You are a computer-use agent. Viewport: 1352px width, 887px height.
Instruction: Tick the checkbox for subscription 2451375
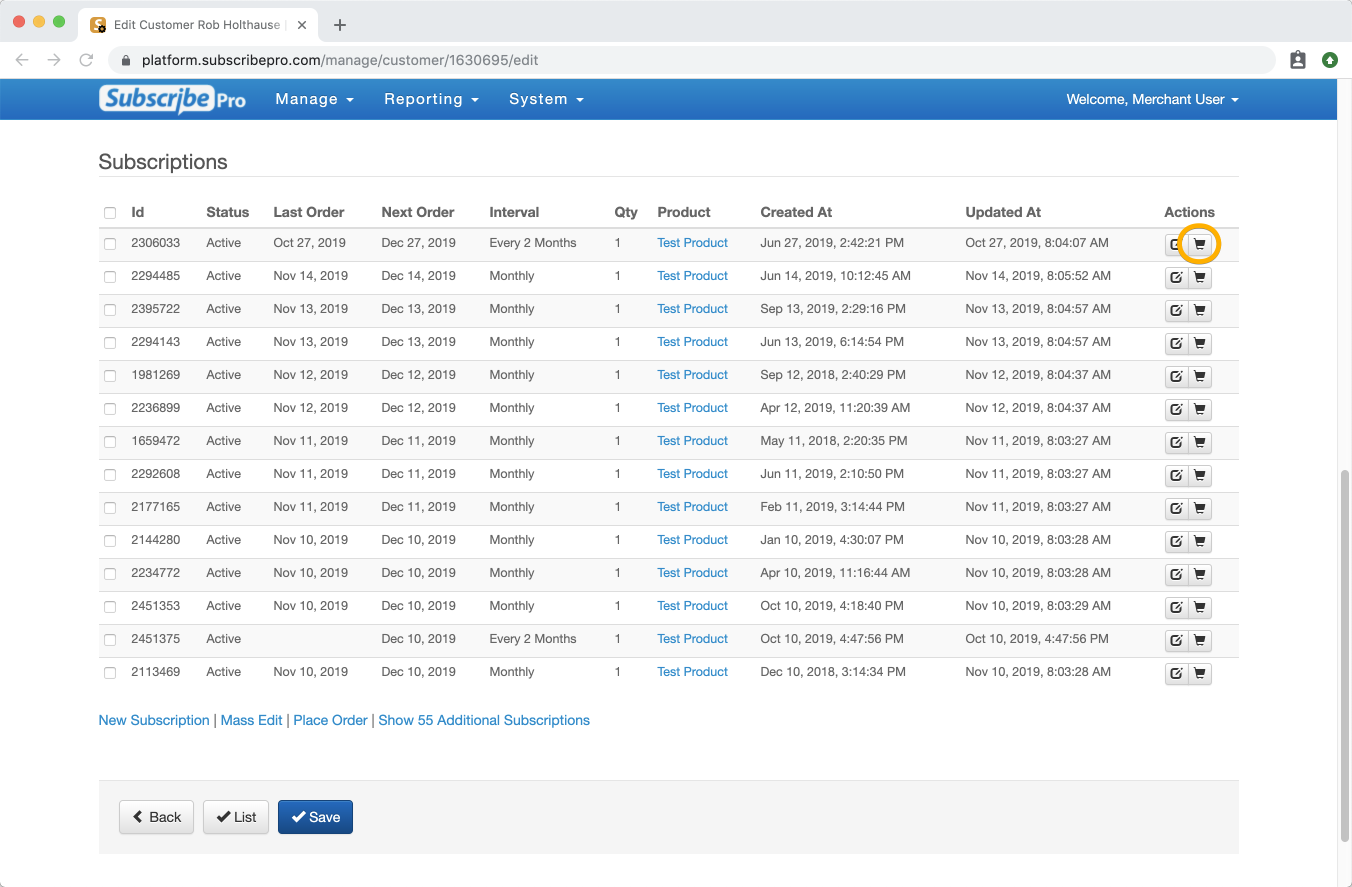[x=110, y=640]
